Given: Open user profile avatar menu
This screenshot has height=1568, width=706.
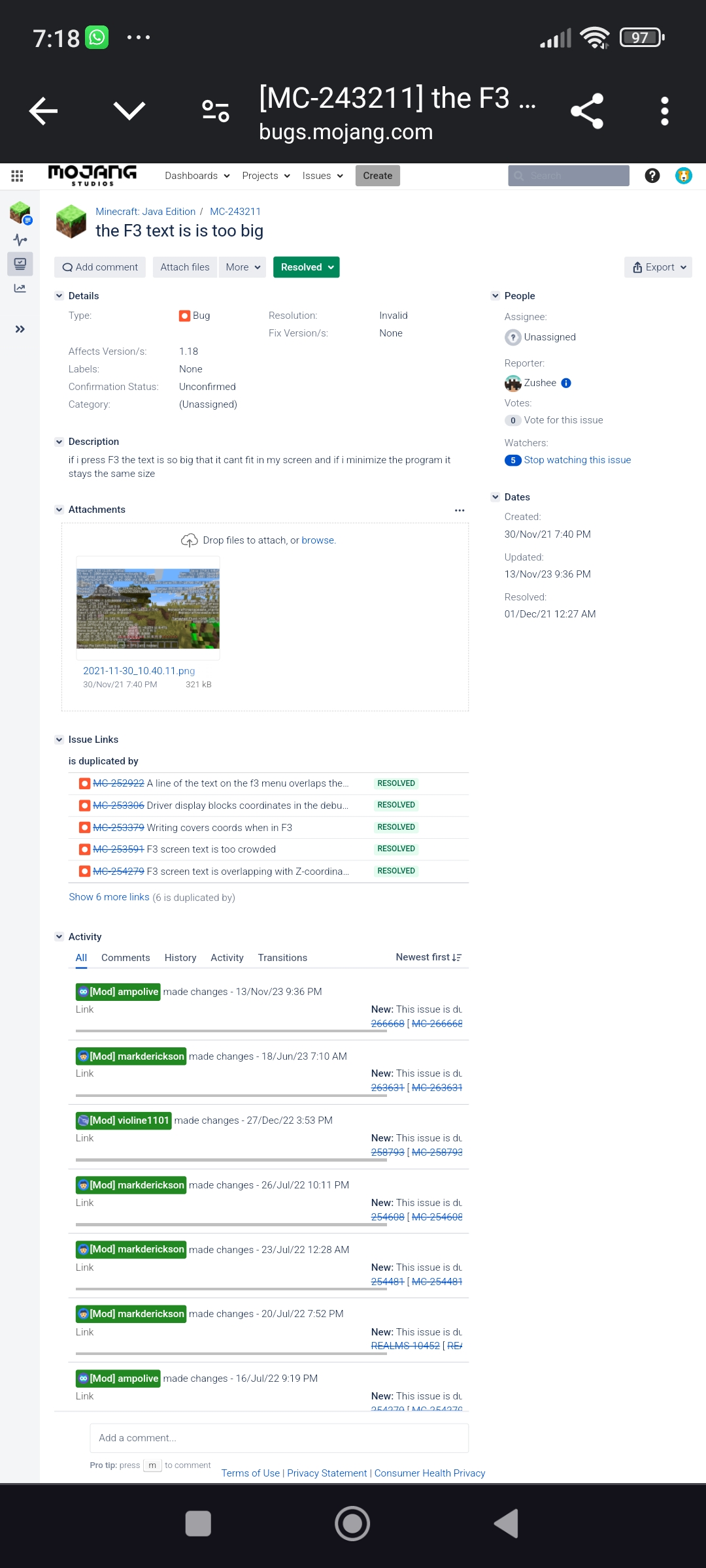Looking at the screenshot, I should 683,176.
